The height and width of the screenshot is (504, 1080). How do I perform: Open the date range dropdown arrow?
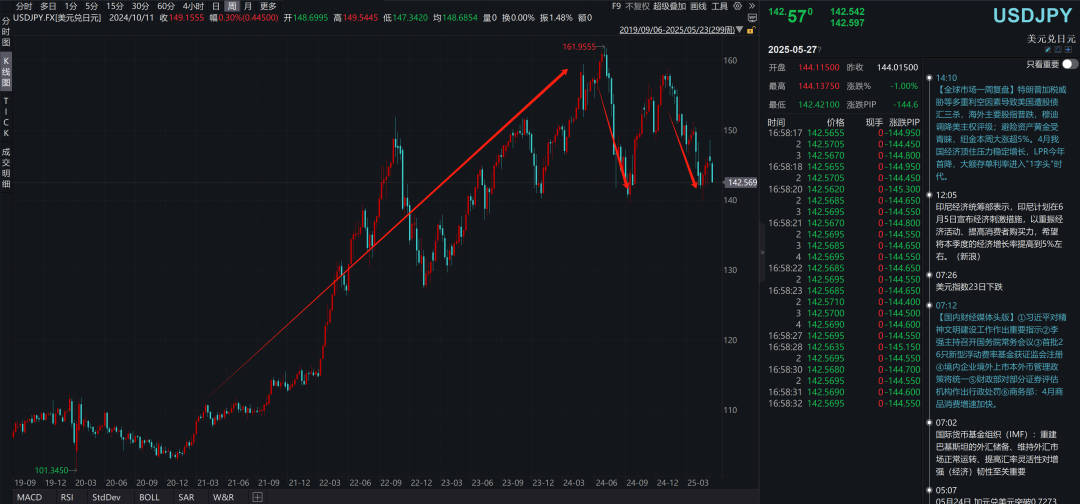(740, 30)
